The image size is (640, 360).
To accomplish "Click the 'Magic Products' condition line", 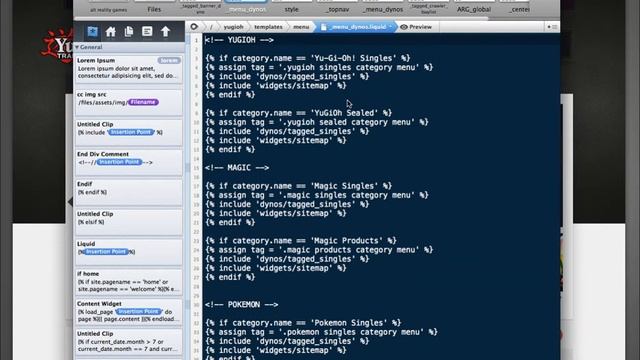I will (301, 241).
